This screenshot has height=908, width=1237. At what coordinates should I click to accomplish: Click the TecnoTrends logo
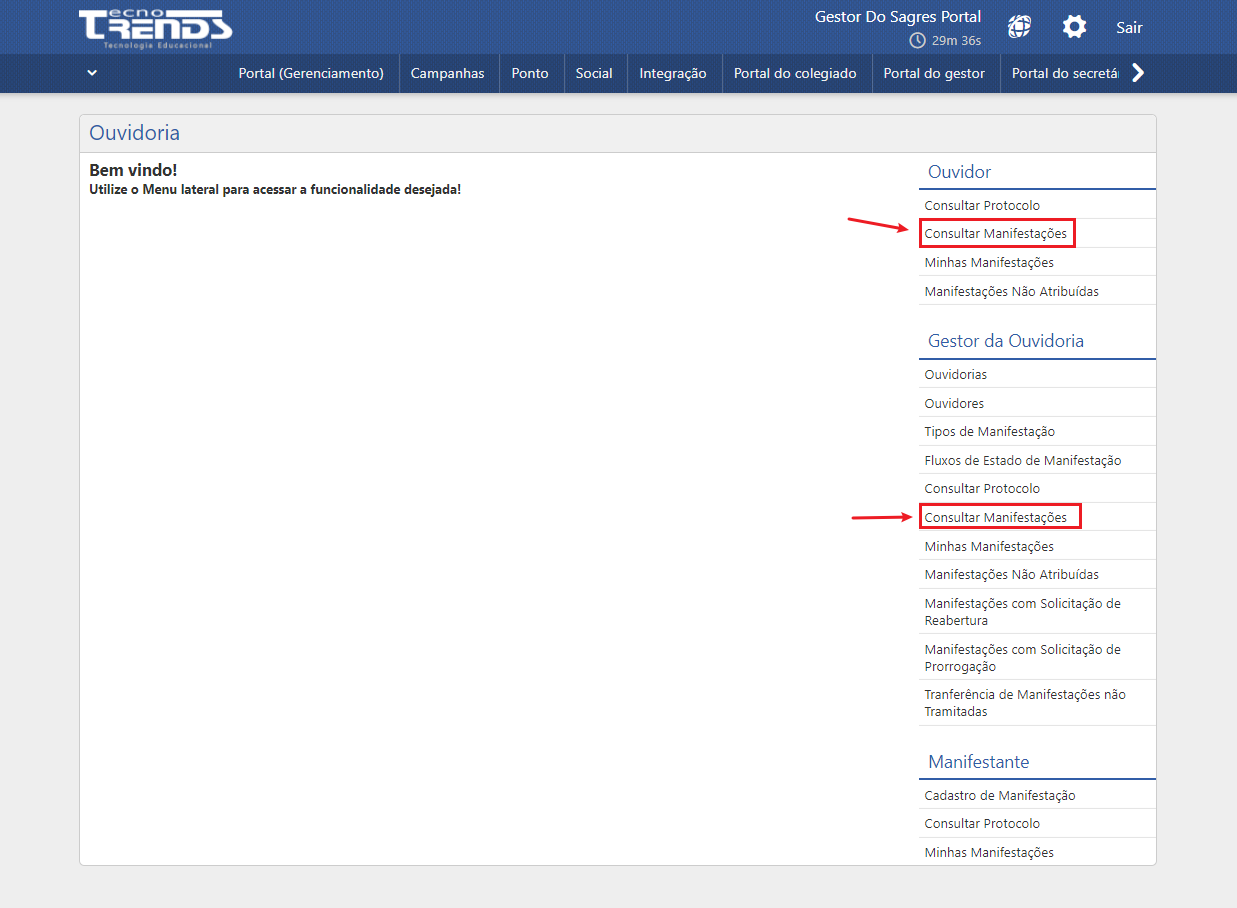(x=155, y=27)
